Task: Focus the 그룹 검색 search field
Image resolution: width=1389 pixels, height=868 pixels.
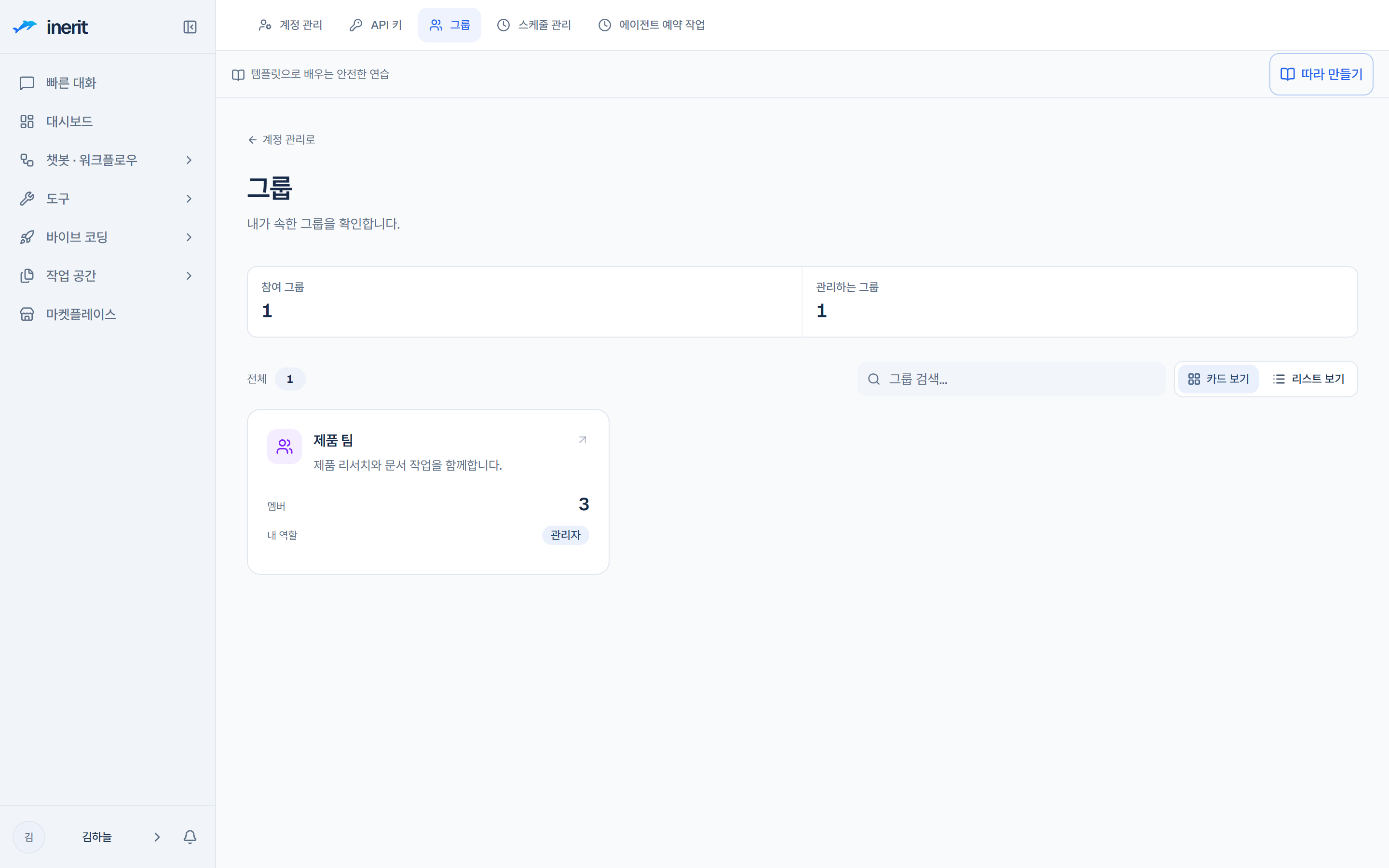Action: pos(1011,379)
